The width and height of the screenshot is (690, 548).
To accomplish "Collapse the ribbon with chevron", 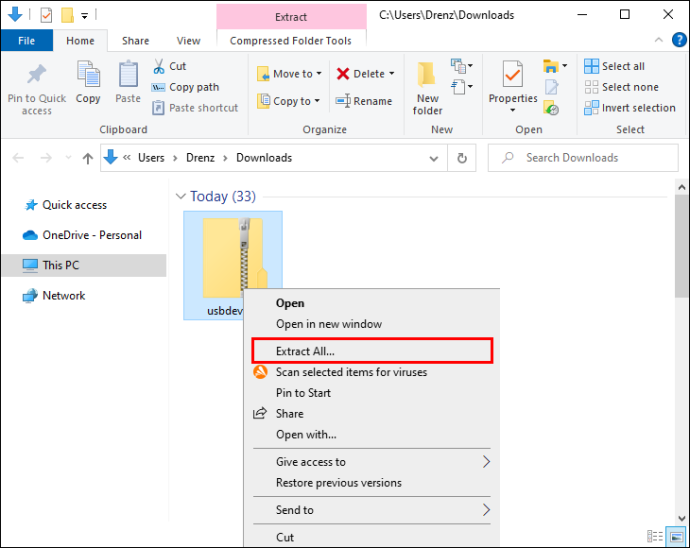I will coord(659,40).
